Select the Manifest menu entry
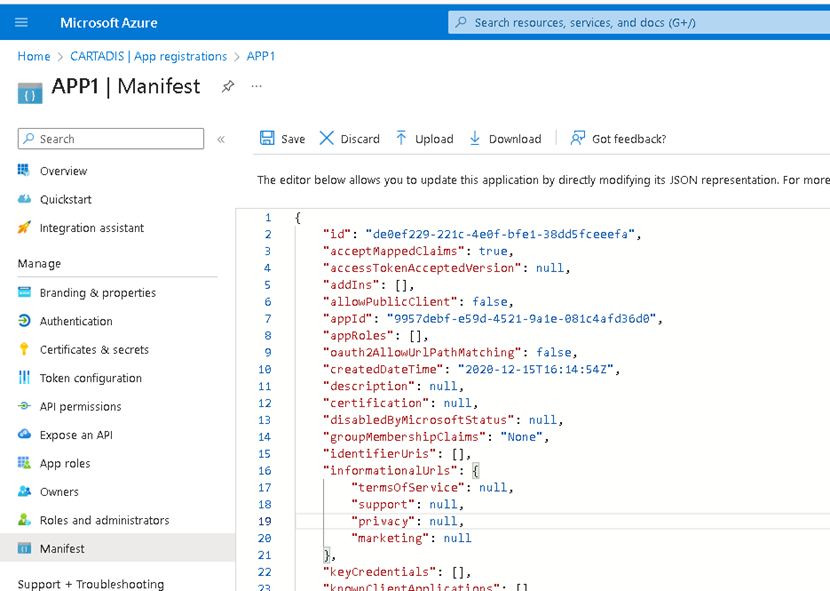Screen dimensions: 830x591 pos(118,548)
